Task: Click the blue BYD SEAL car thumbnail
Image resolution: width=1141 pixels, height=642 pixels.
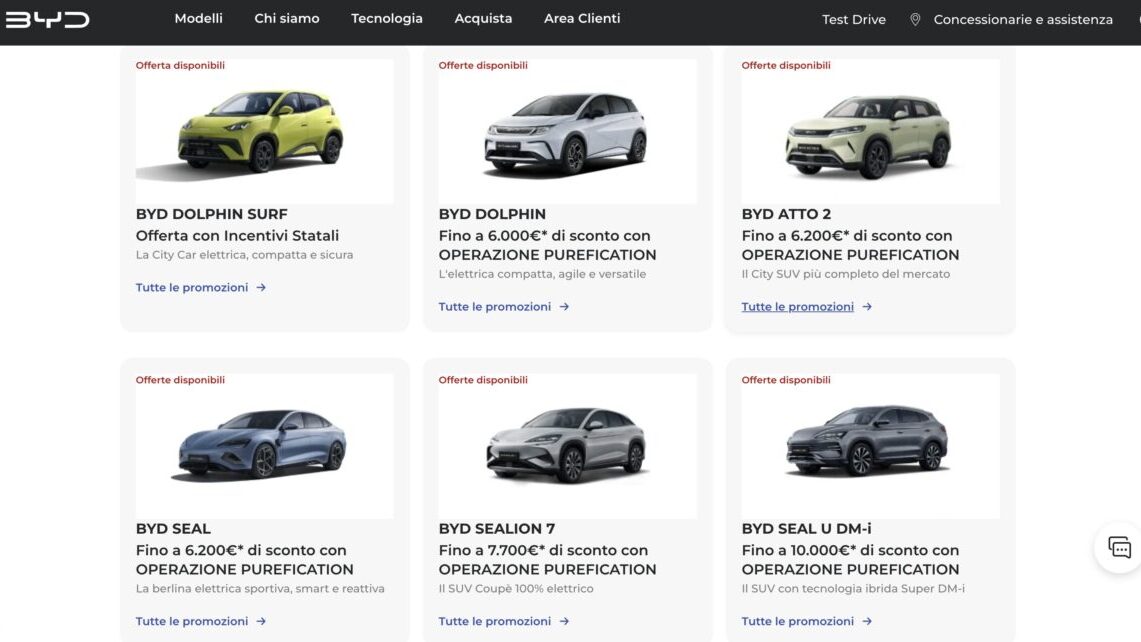Action: [264, 446]
